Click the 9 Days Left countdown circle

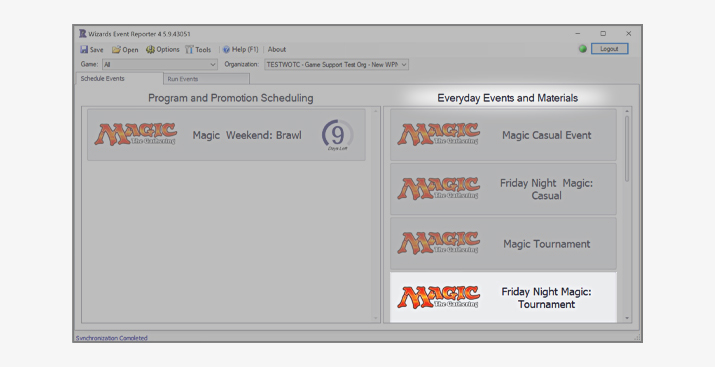337,135
